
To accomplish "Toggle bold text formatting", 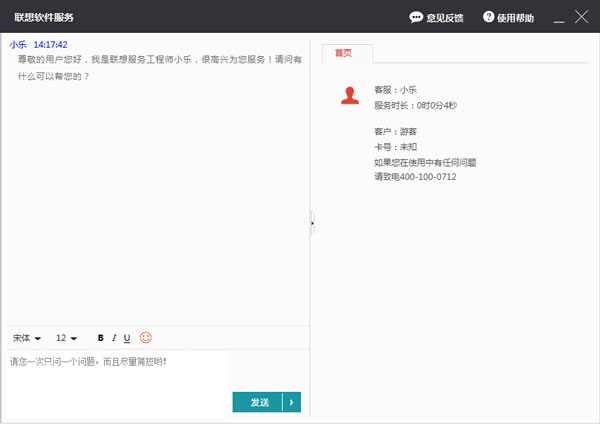I will tap(101, 338).
